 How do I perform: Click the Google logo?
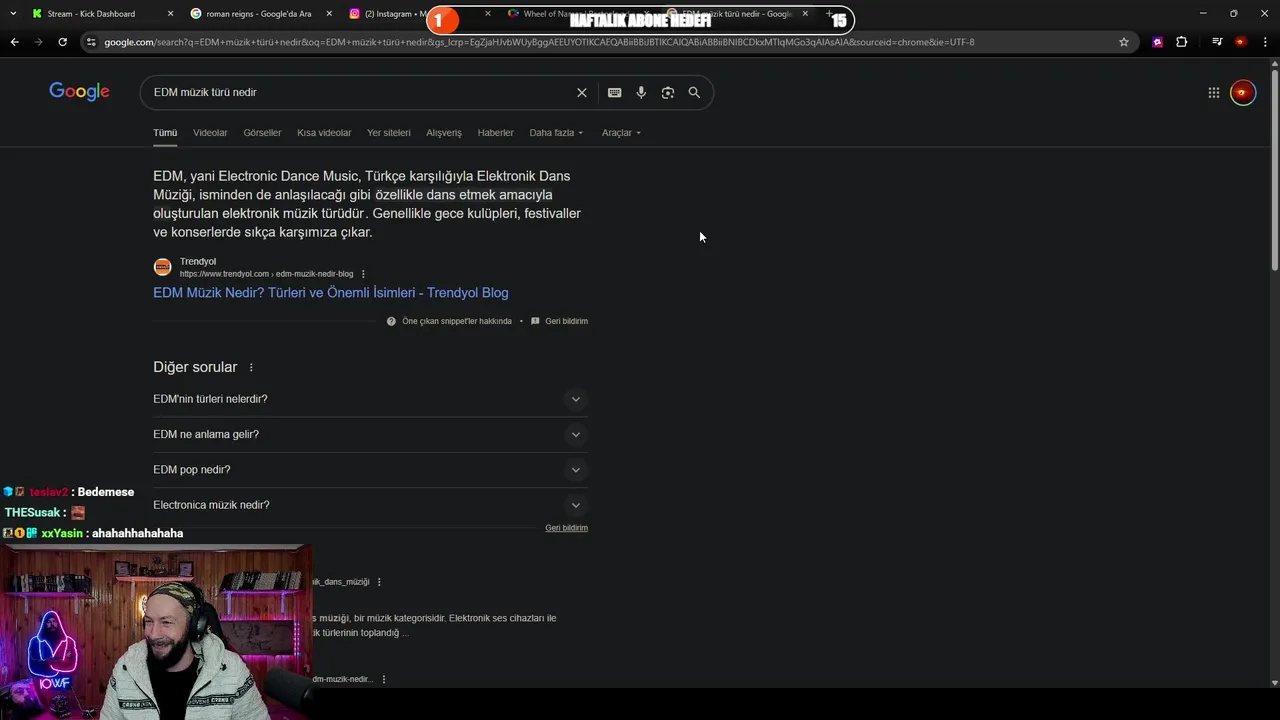[79, 92]
